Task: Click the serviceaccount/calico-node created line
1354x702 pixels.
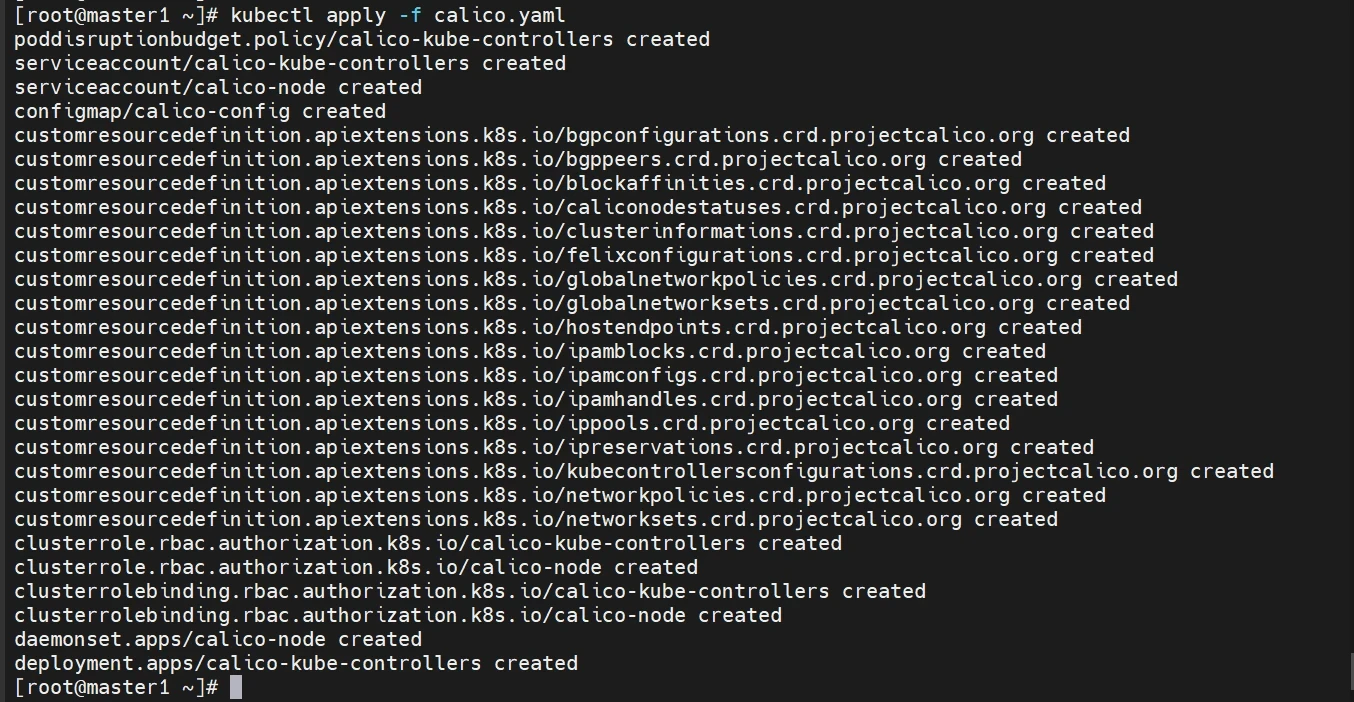Action: pyautogui.click(x=218, y=87)
